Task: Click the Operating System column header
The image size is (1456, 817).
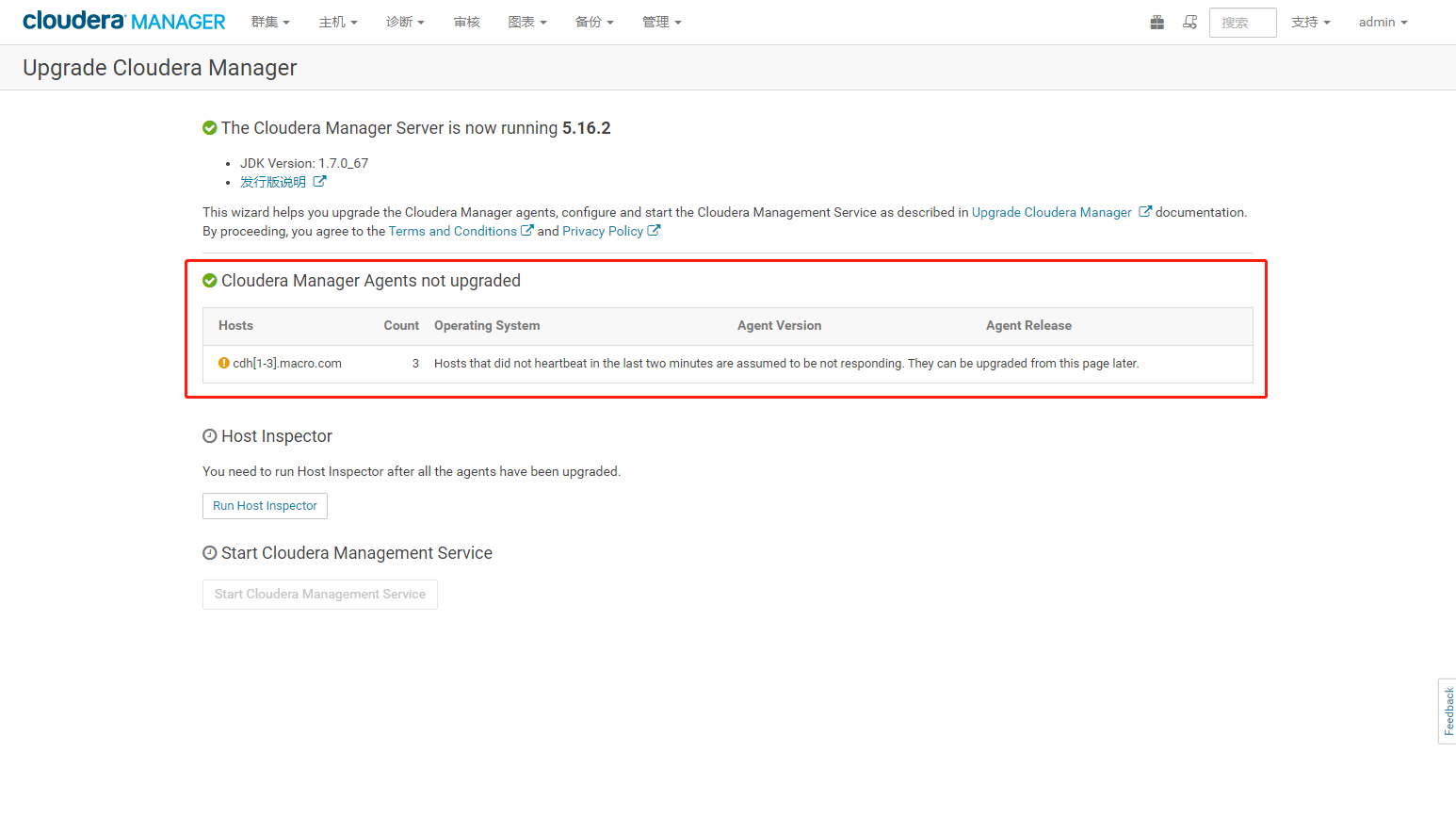Action: (487, 325)
